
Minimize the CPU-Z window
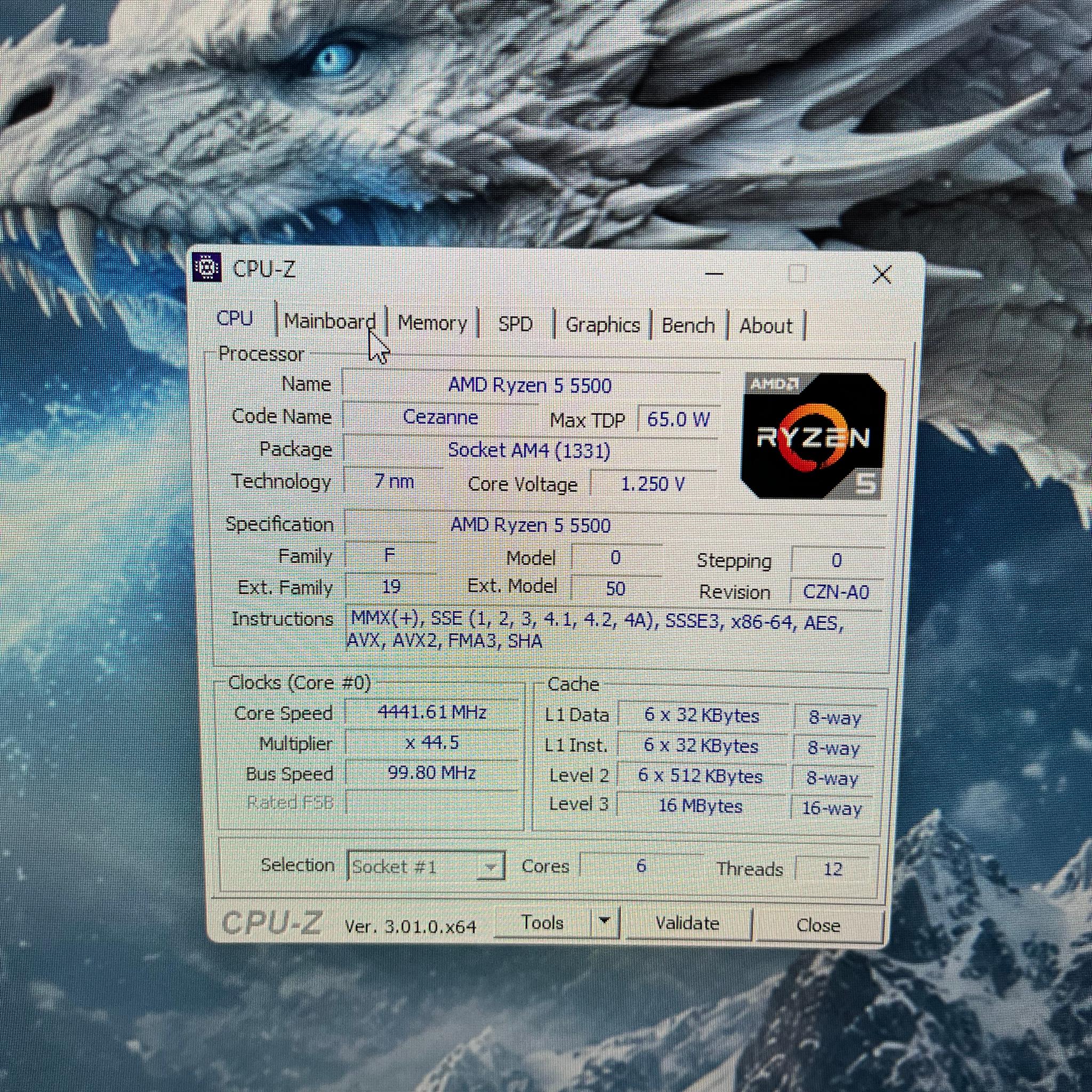click(x=714, y=274)
